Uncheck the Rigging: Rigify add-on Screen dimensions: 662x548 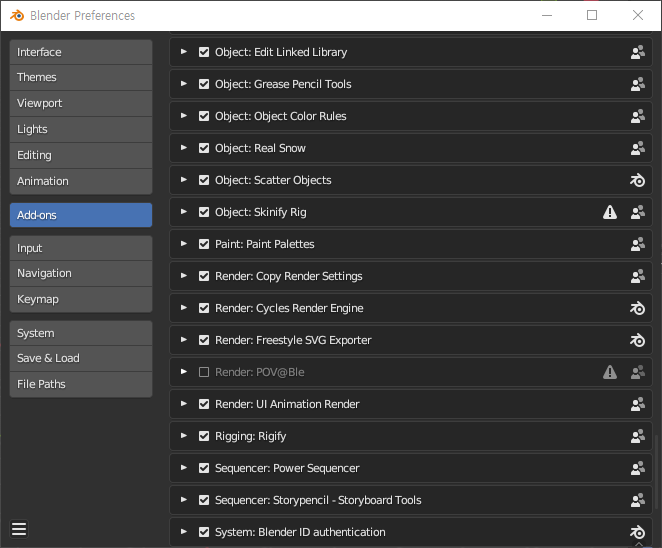[204, 436]
